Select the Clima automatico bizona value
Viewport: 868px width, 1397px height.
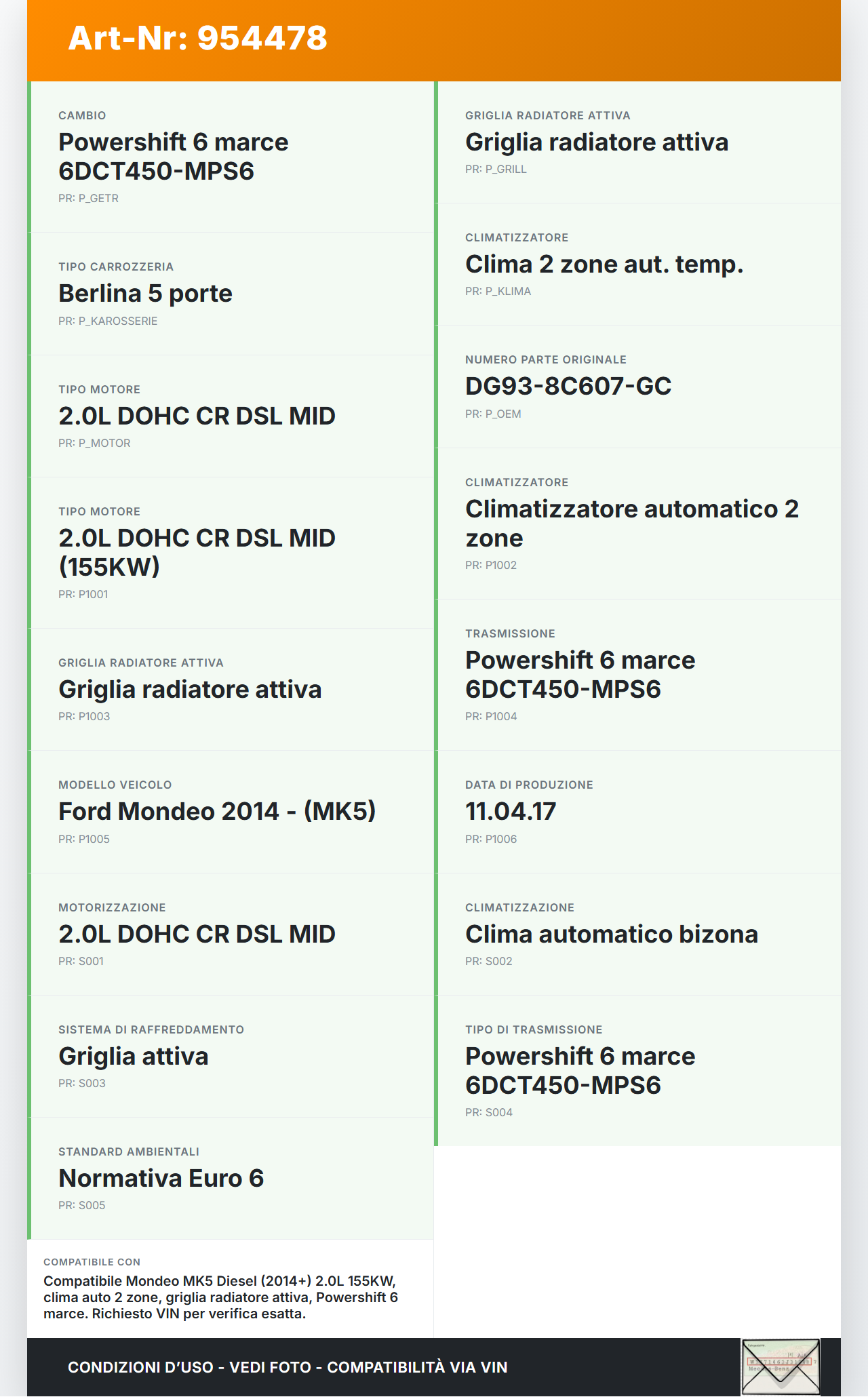pos(611,934)
